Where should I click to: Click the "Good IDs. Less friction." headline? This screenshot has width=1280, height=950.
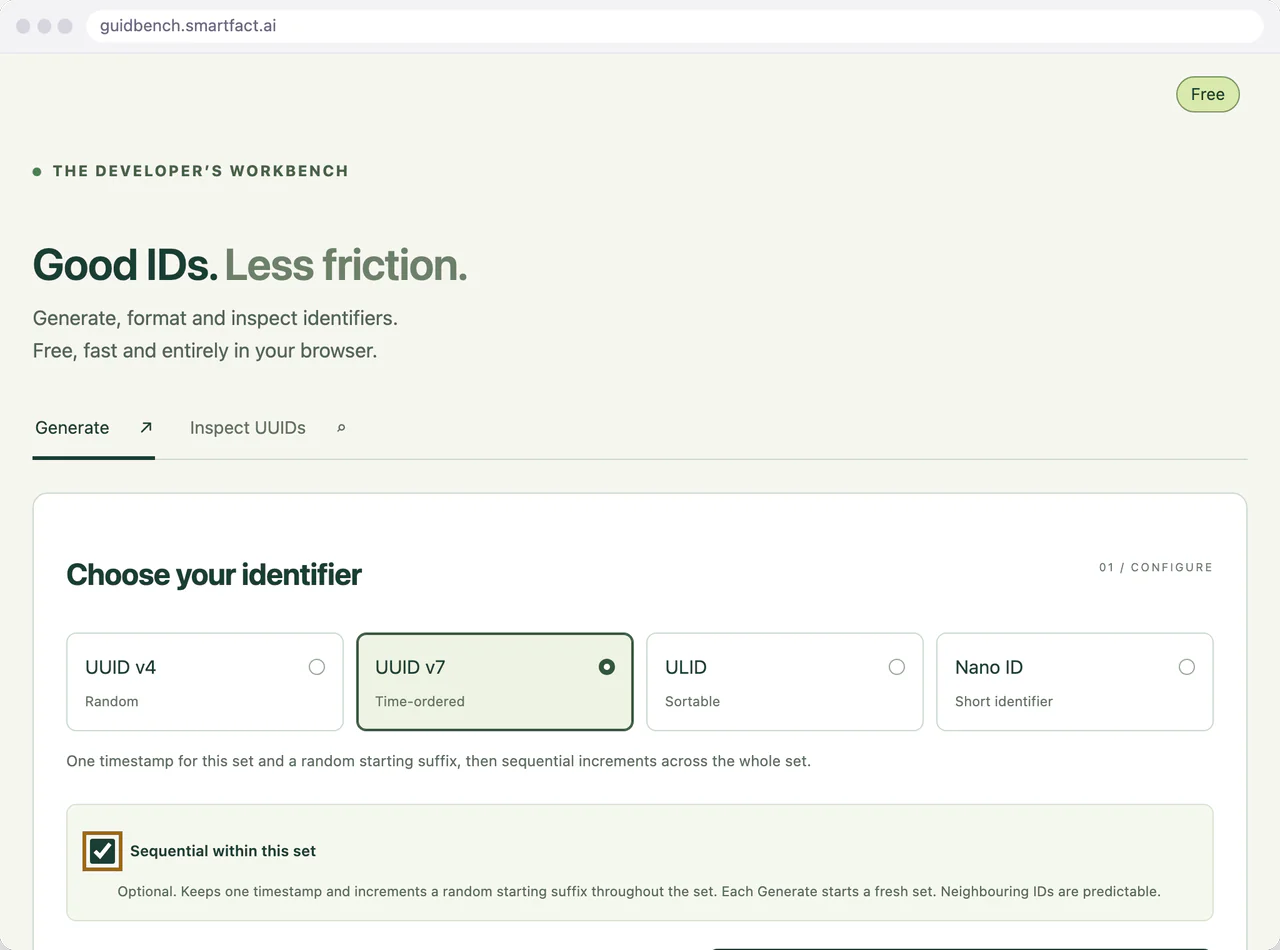250,265
